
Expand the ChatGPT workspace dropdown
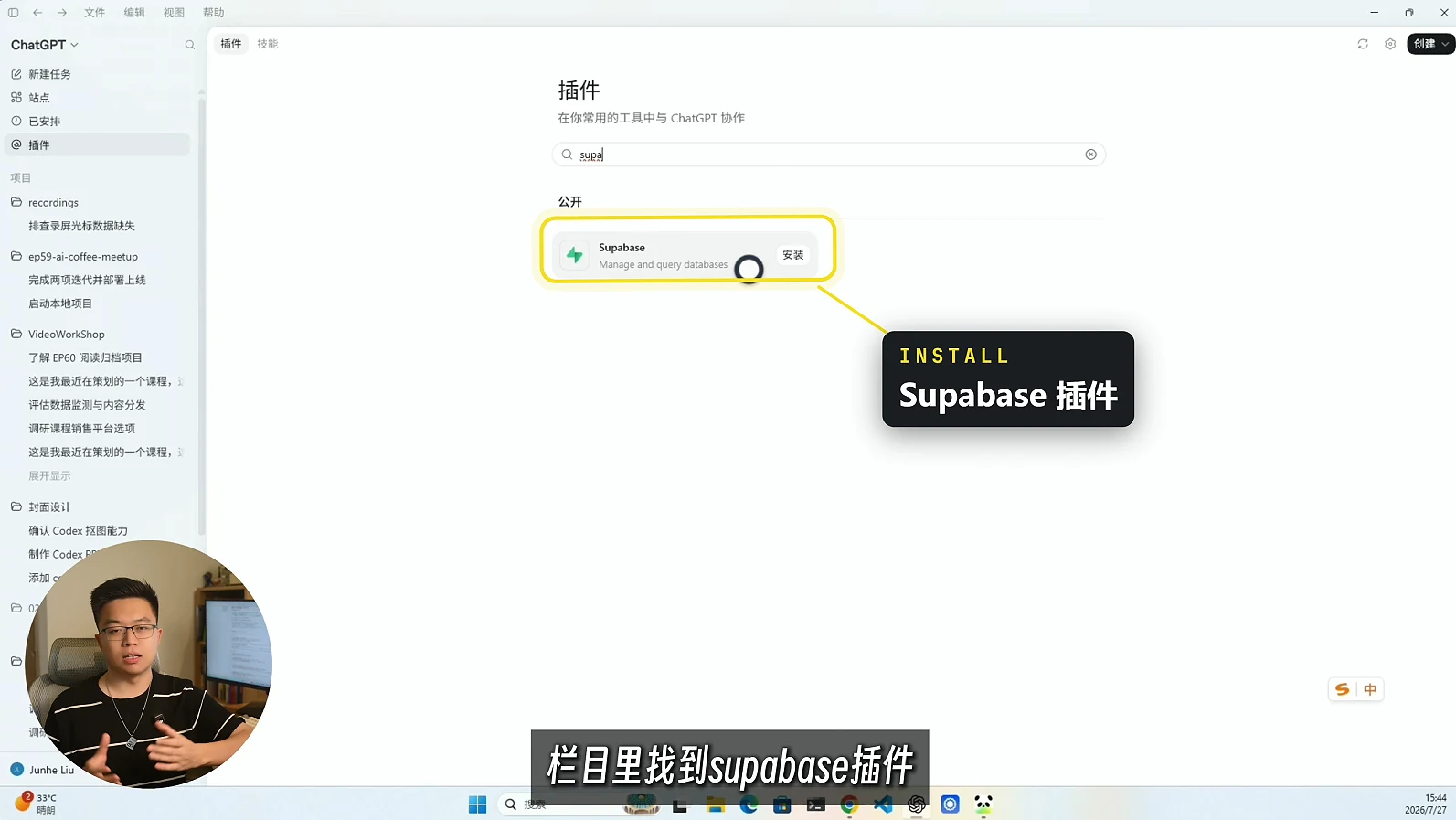(45, 45)
